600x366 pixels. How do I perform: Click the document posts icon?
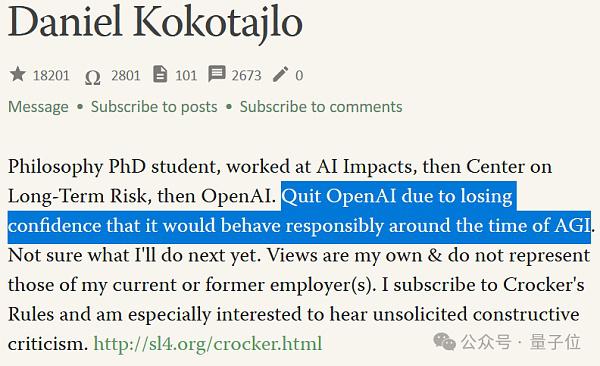coord(160,74)
